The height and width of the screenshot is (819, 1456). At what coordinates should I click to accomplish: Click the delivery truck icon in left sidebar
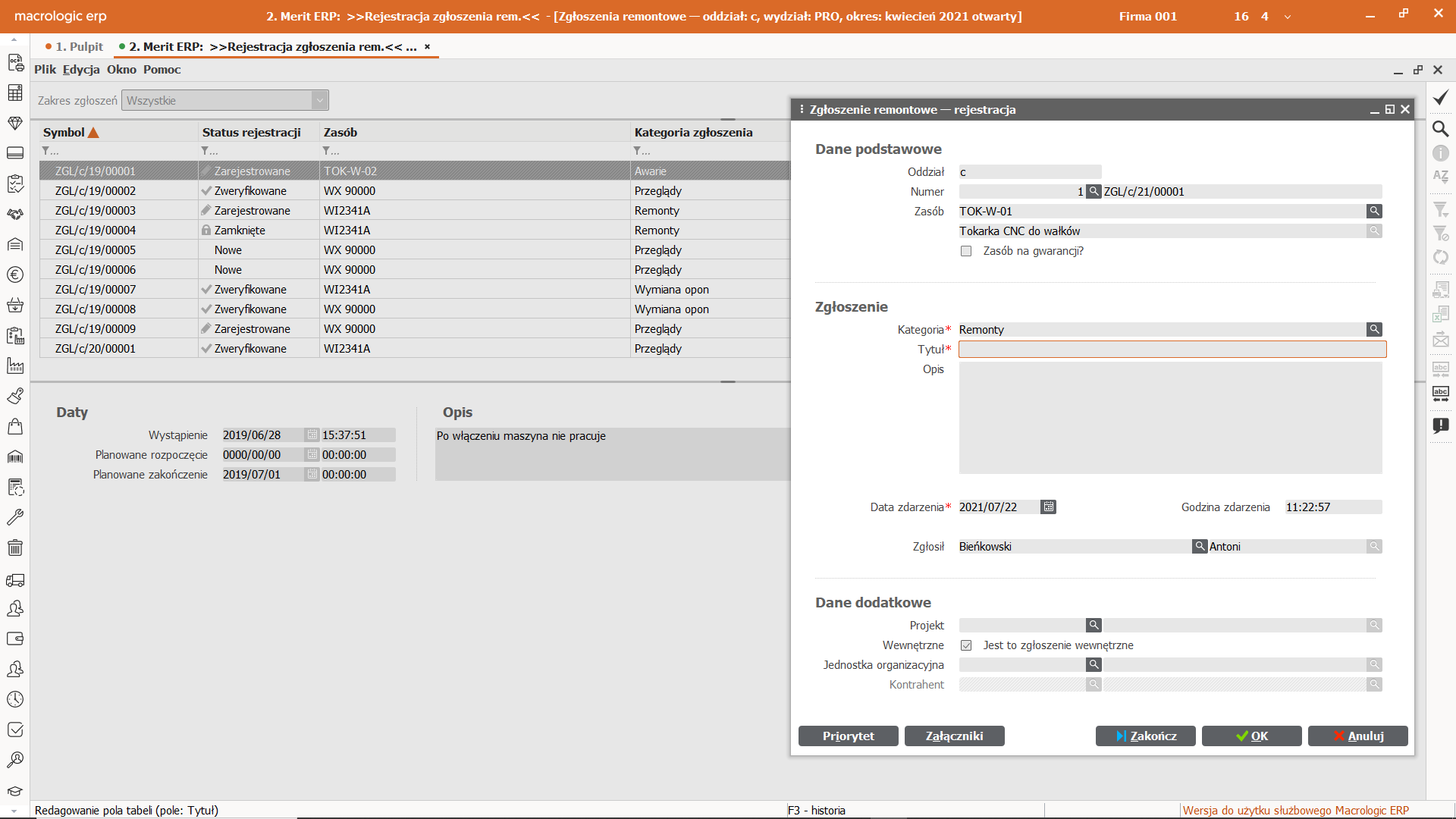click(x=14, y=580)
